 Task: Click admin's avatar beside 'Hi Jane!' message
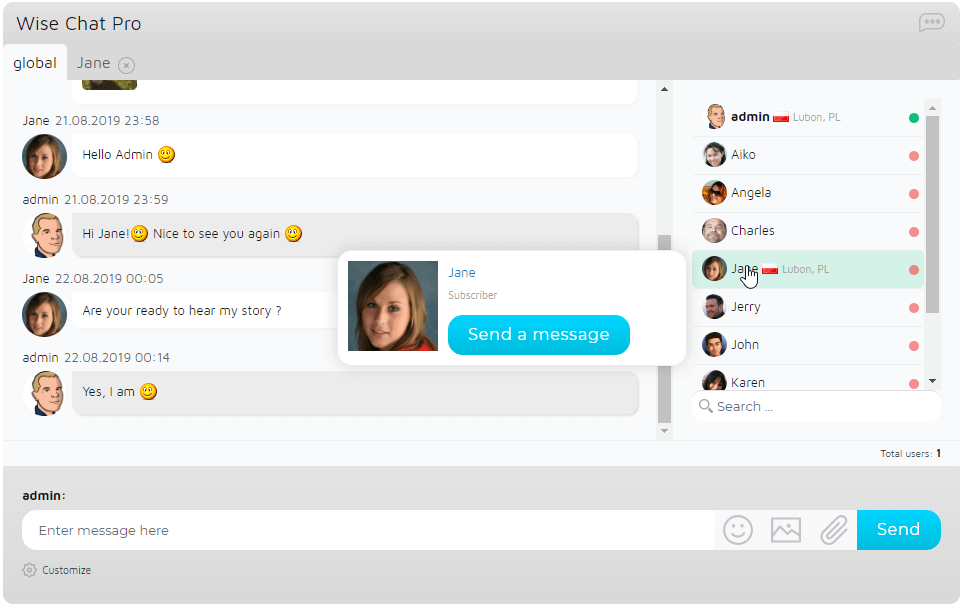point(47,235)
